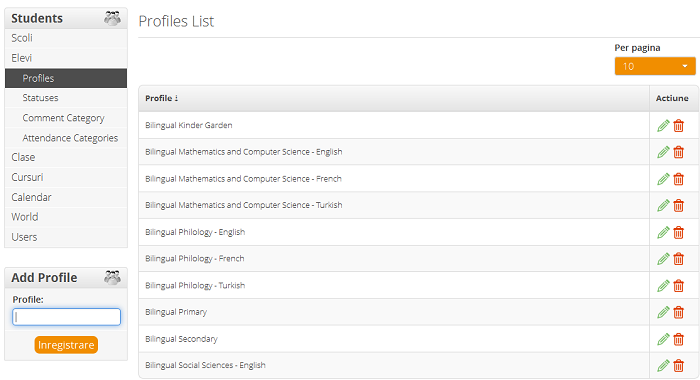Open the Calendar section
This screenshot has width=700, height=380.
click(x=66, y=197)
